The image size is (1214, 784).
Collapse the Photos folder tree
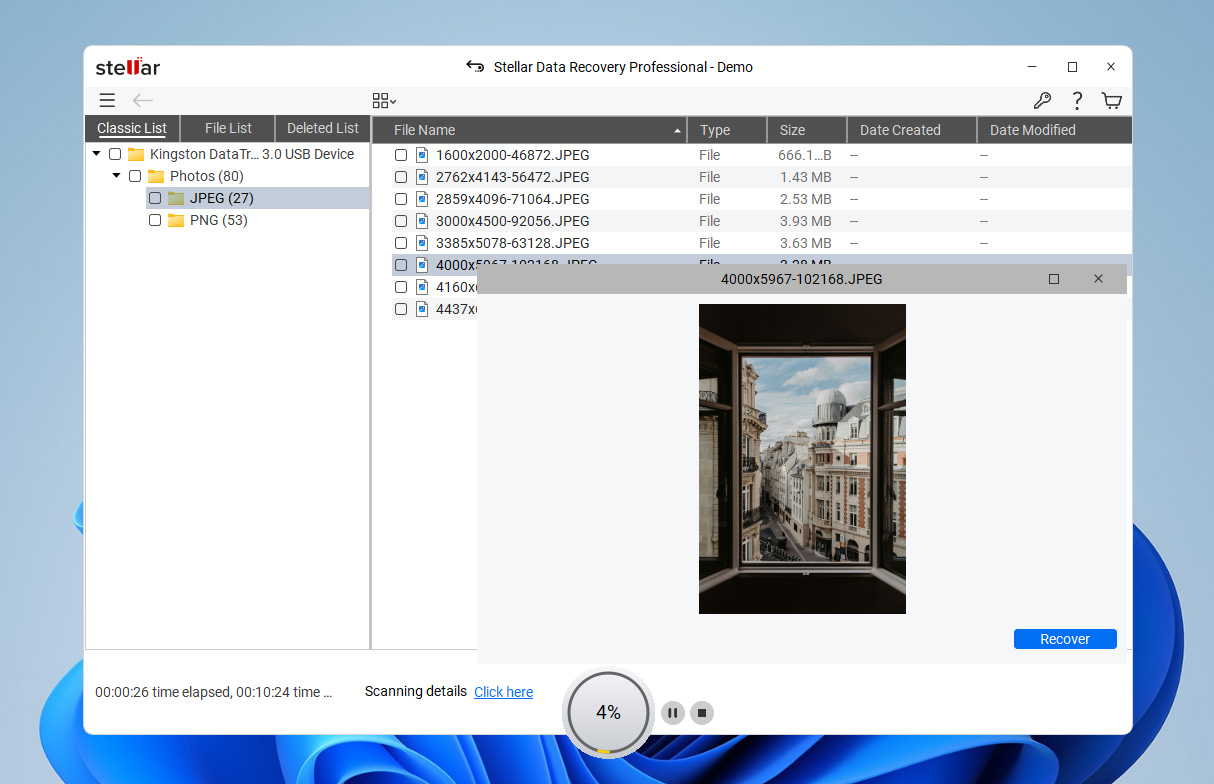(x=115, y=175)
